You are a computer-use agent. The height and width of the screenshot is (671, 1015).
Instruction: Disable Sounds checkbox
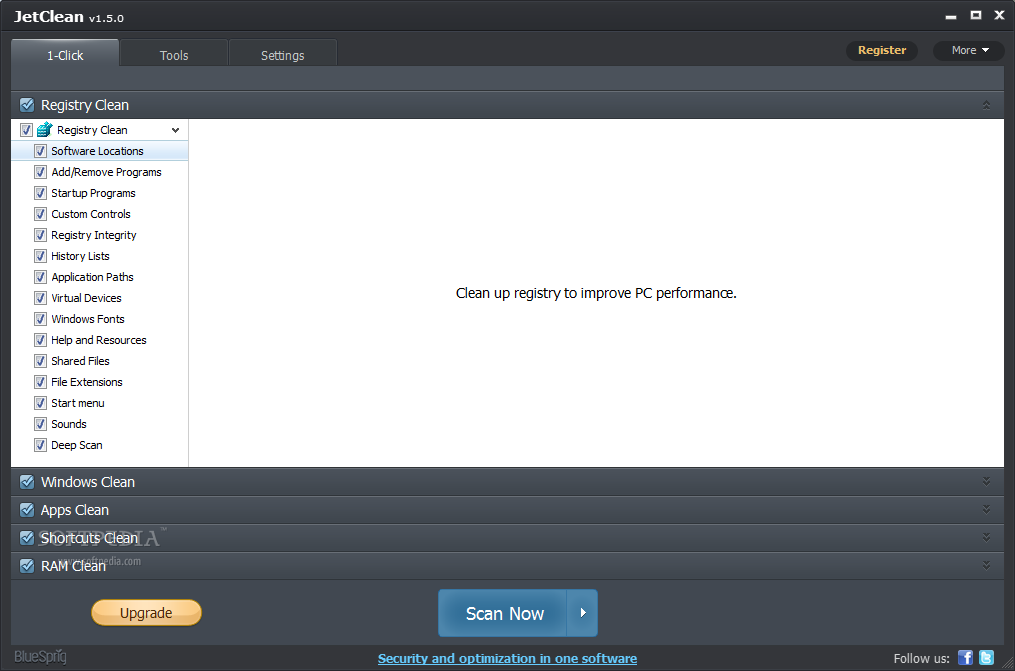coord(40,424)
